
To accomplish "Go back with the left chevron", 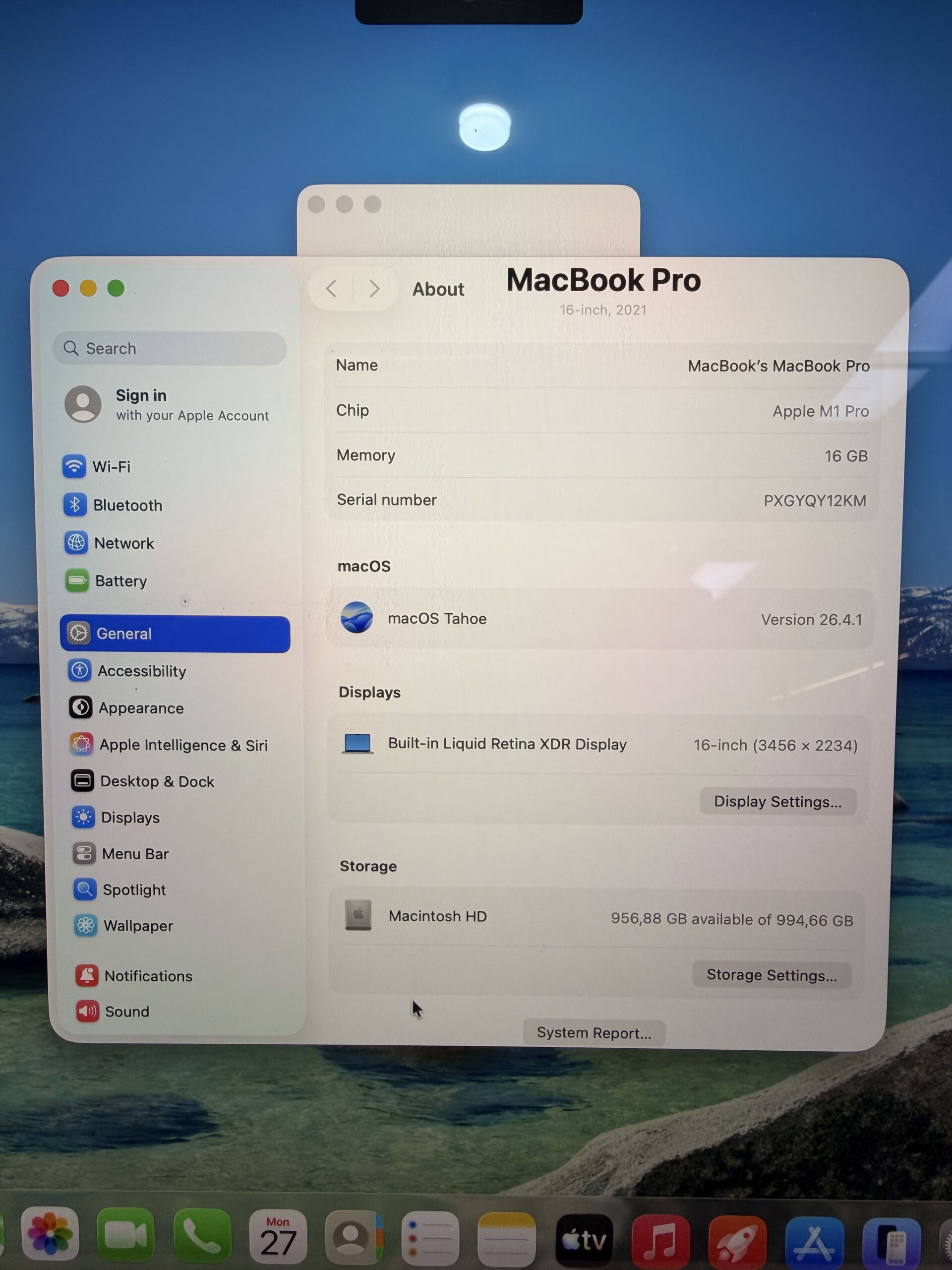I will coord(331,288).
